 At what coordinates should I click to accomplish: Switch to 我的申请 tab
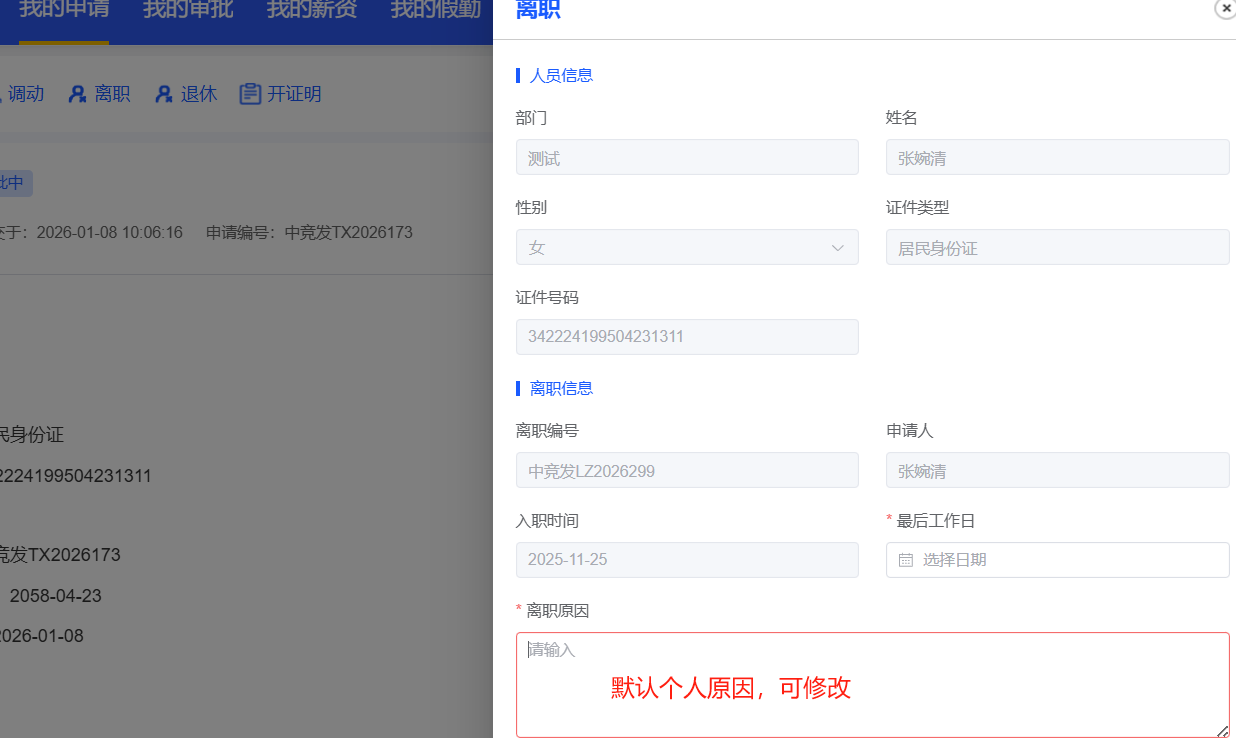coord(64,10)
